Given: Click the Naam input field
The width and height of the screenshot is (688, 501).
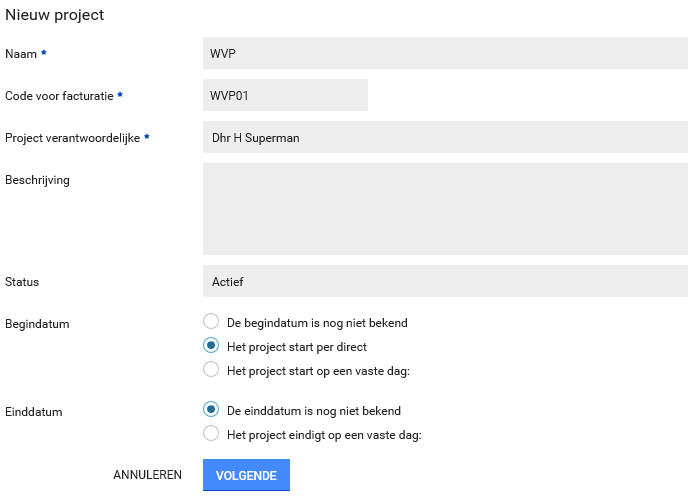Looking at the screenshot, I should (445, 53).
